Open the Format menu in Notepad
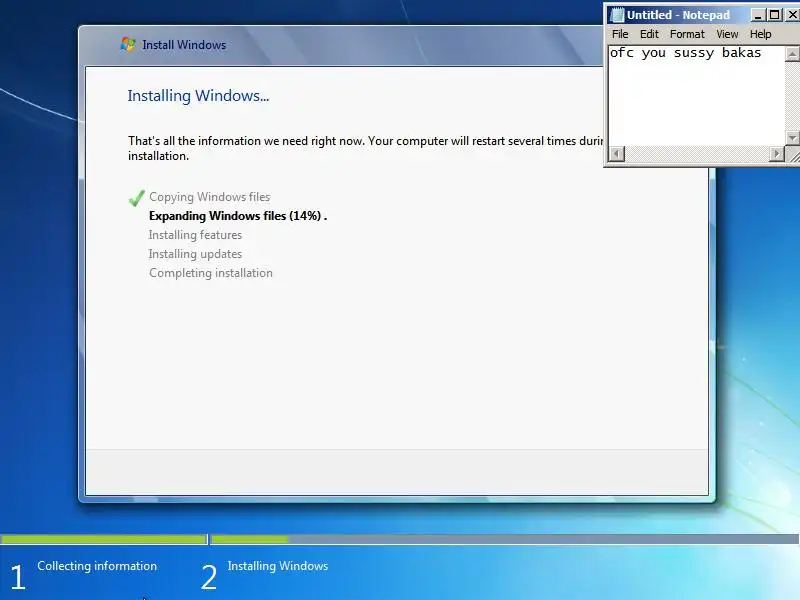This screenshot has height=600, width=800. tap(687, 34)
